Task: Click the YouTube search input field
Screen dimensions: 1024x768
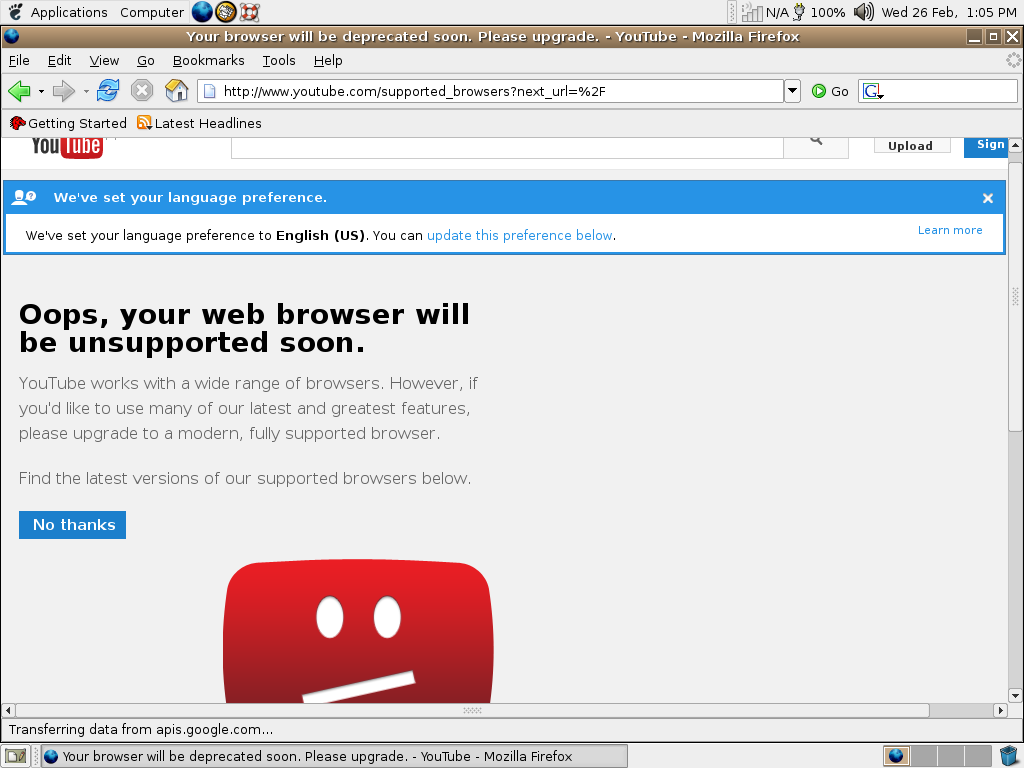Action: [x=507, y=148]
